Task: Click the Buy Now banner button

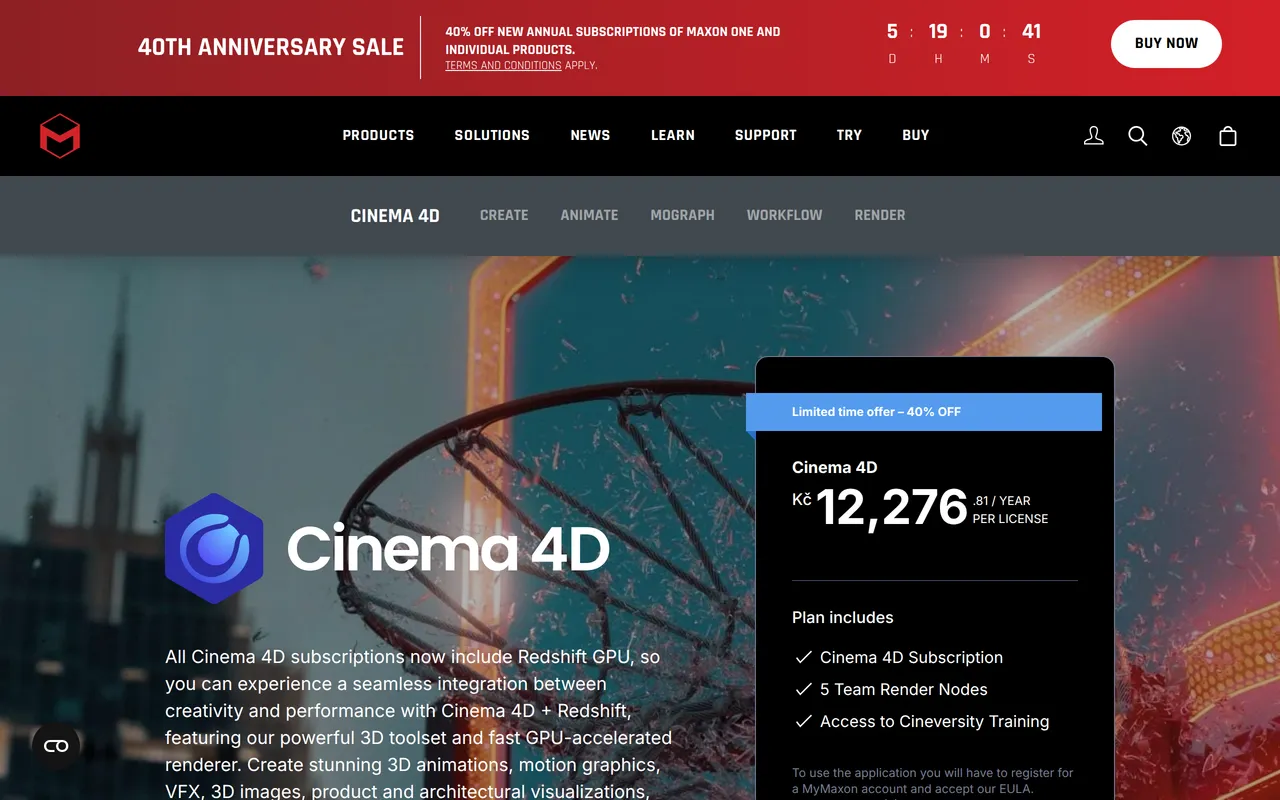Action: coord(1166,44)
